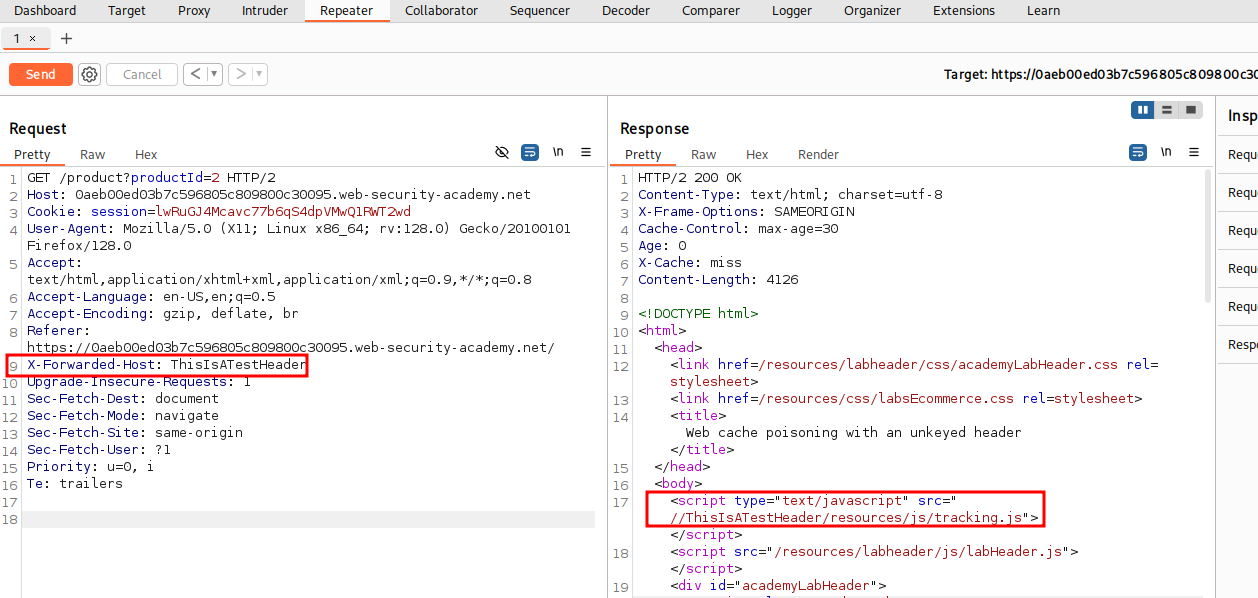1258x598 pixels.
Task: Click the empty line 18 of the request editor
Action: pos(308,519)
